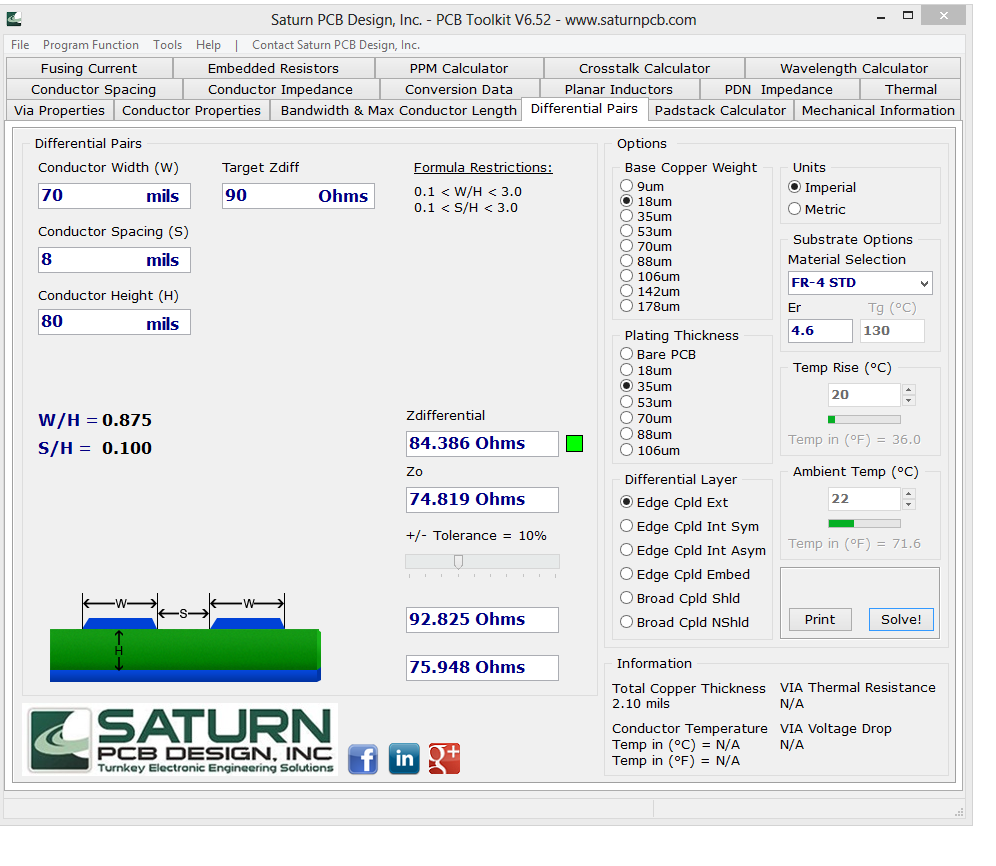Image resolution: width=996 pixels, height=866 pixels.
Task: Click the Saturn PCB Design logo
Action: coord(180,740)
